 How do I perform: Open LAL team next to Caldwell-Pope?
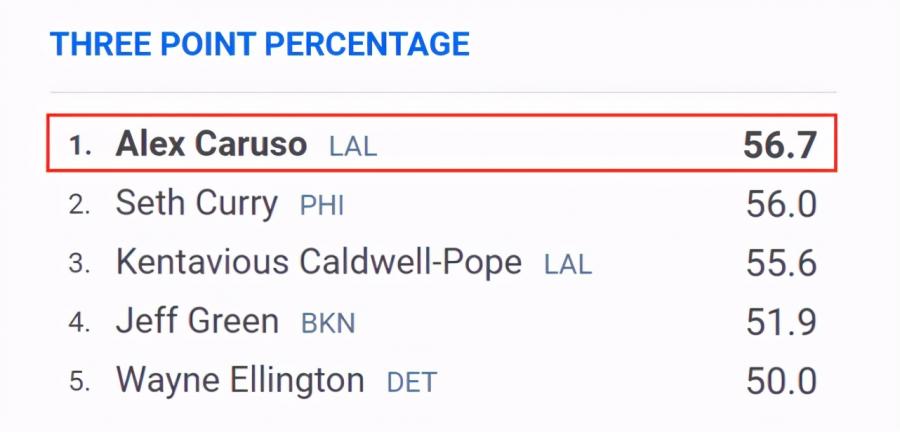568,264
